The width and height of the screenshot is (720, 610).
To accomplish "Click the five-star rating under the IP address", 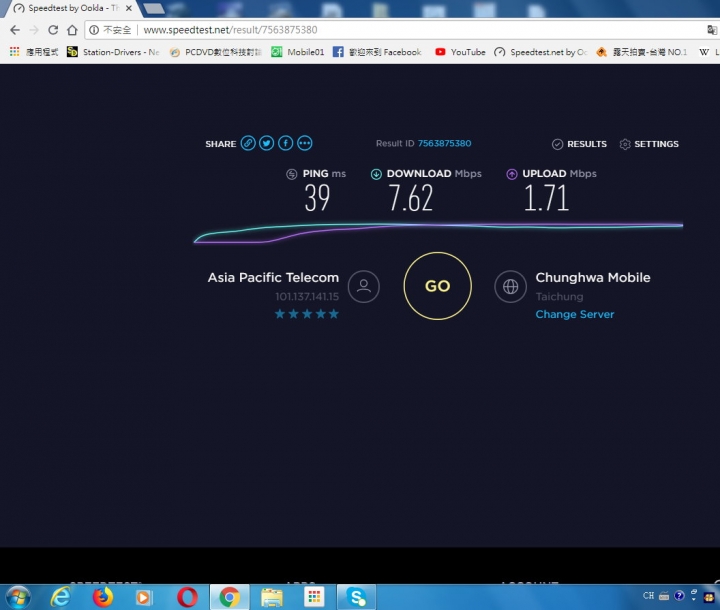I will pyautogui.click(x=307, y=314).
